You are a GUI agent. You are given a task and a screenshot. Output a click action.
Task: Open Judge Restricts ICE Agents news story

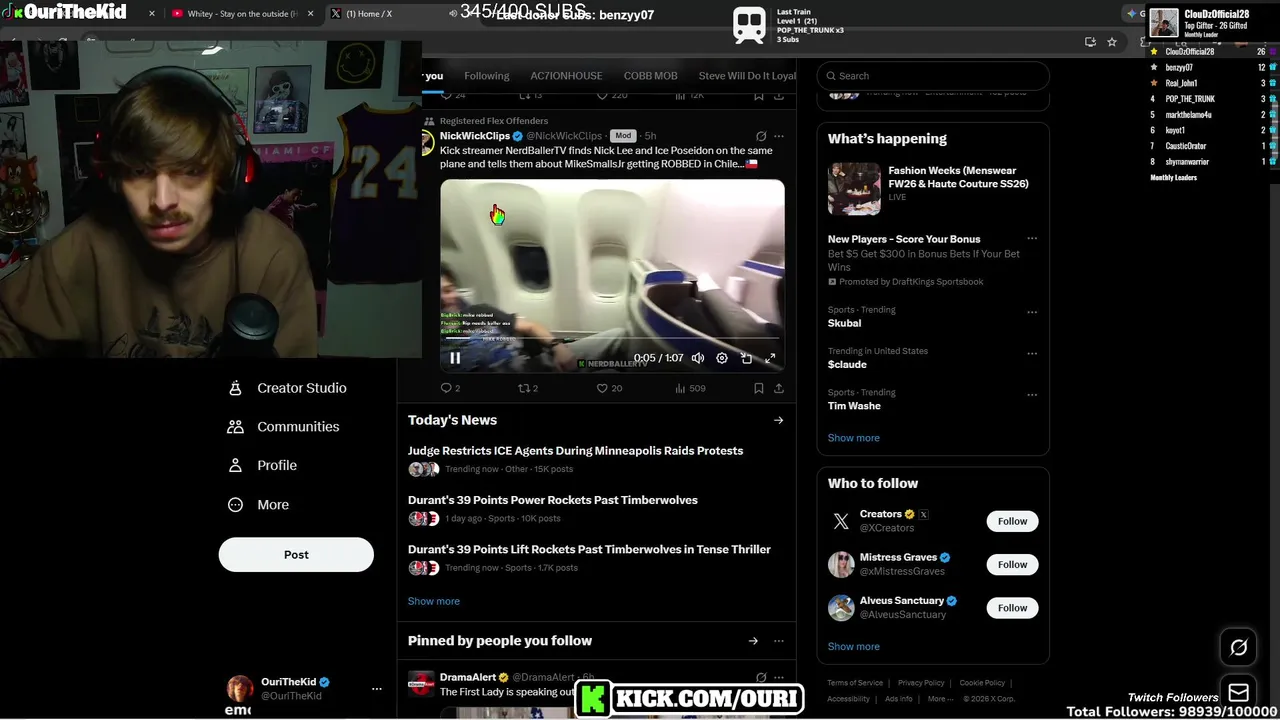pyautogui.click(x=575, y=451)
